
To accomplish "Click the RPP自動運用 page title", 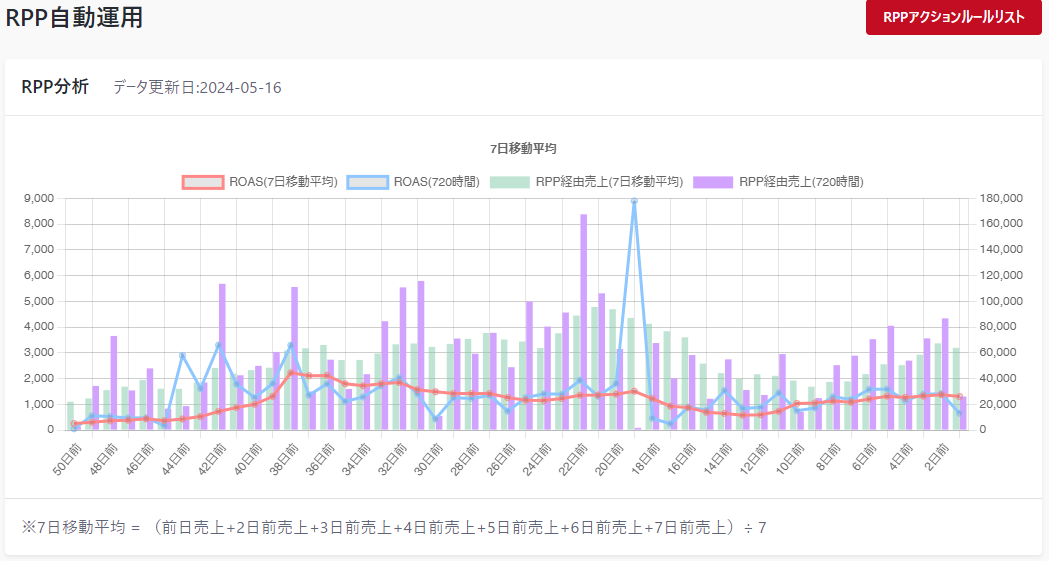I will click(74, 18).
